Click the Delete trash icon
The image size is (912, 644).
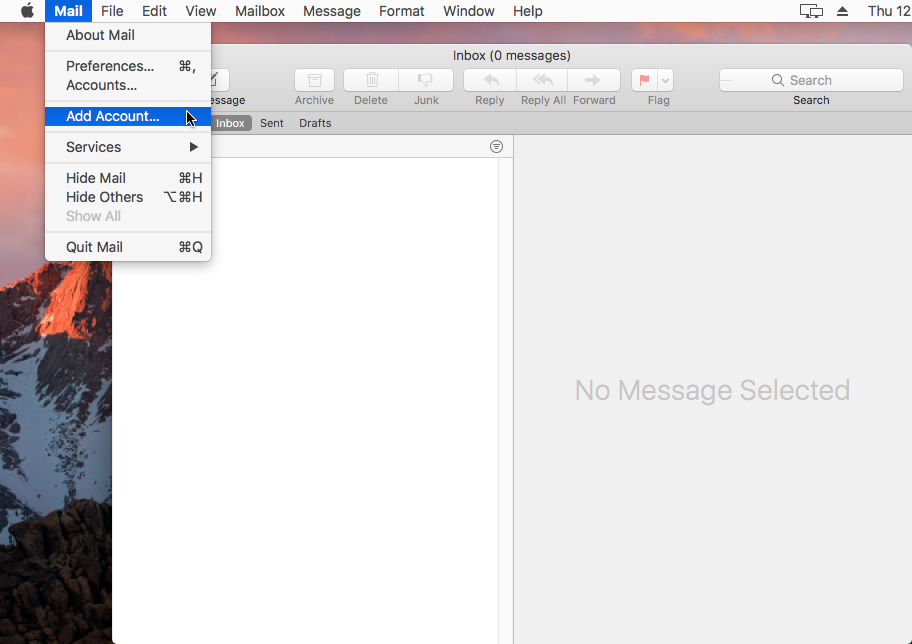pyautogui.click(x=371, y=80)
